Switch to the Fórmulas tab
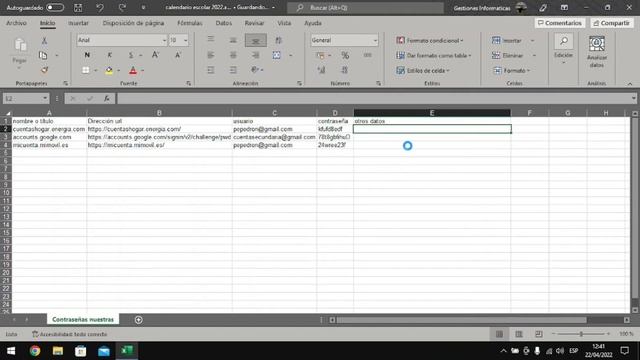The image size is (640, 360). tap(190, 23)
